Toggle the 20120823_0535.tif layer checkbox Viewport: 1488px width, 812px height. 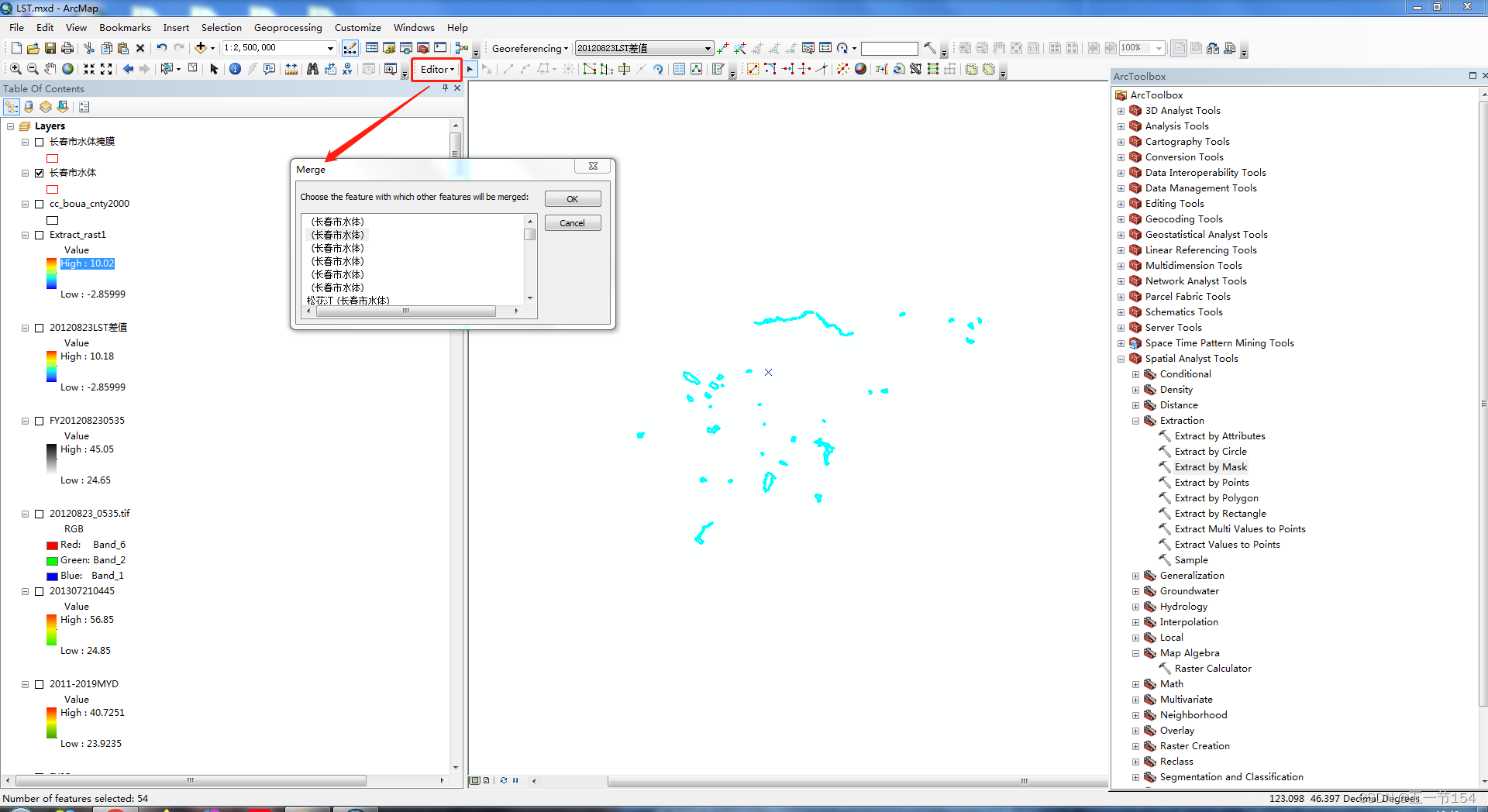click(39, 514)
